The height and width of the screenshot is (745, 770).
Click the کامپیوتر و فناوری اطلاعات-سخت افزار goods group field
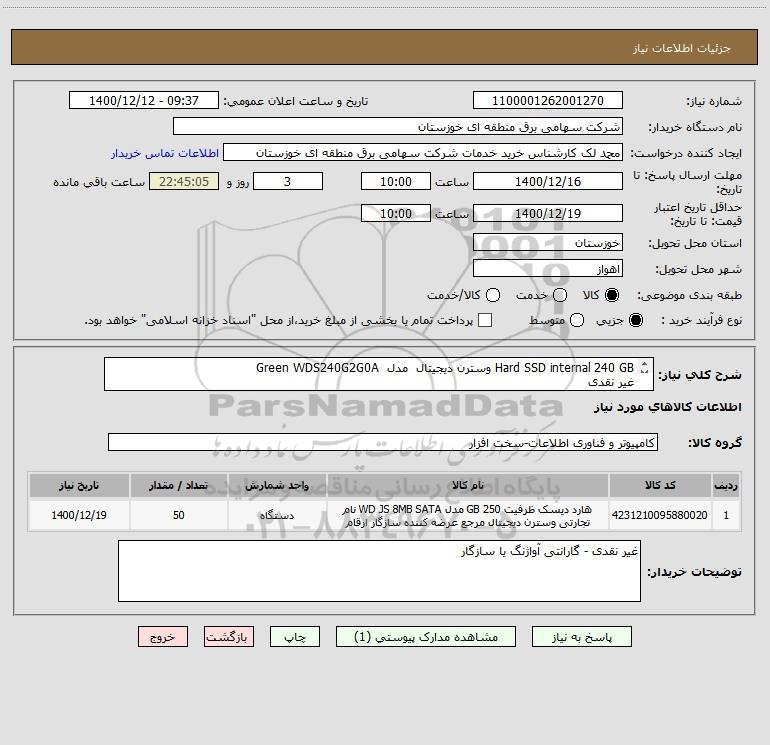click(383, 442)
